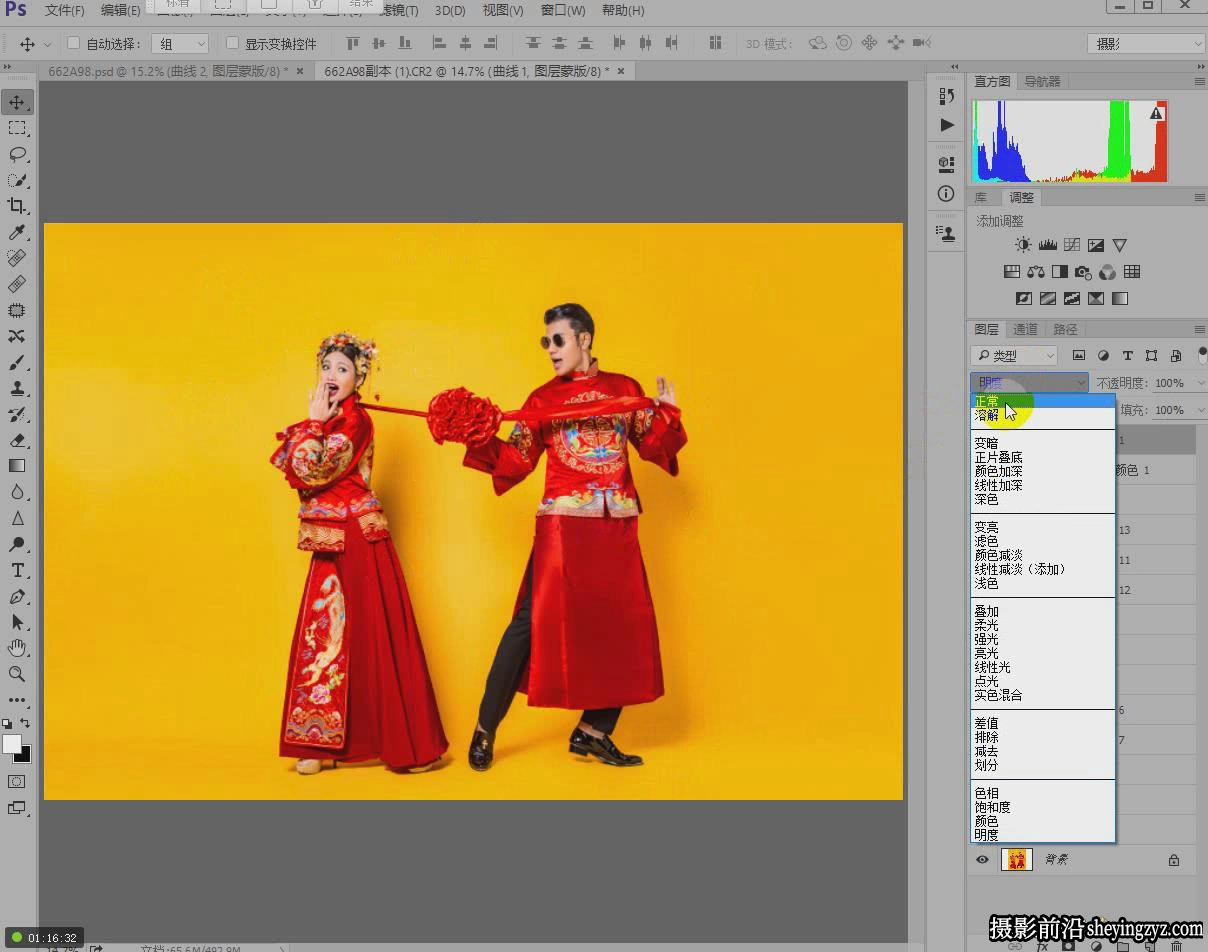
Task: Enable the 自动选择 checkbox
Action: point(73,44)
